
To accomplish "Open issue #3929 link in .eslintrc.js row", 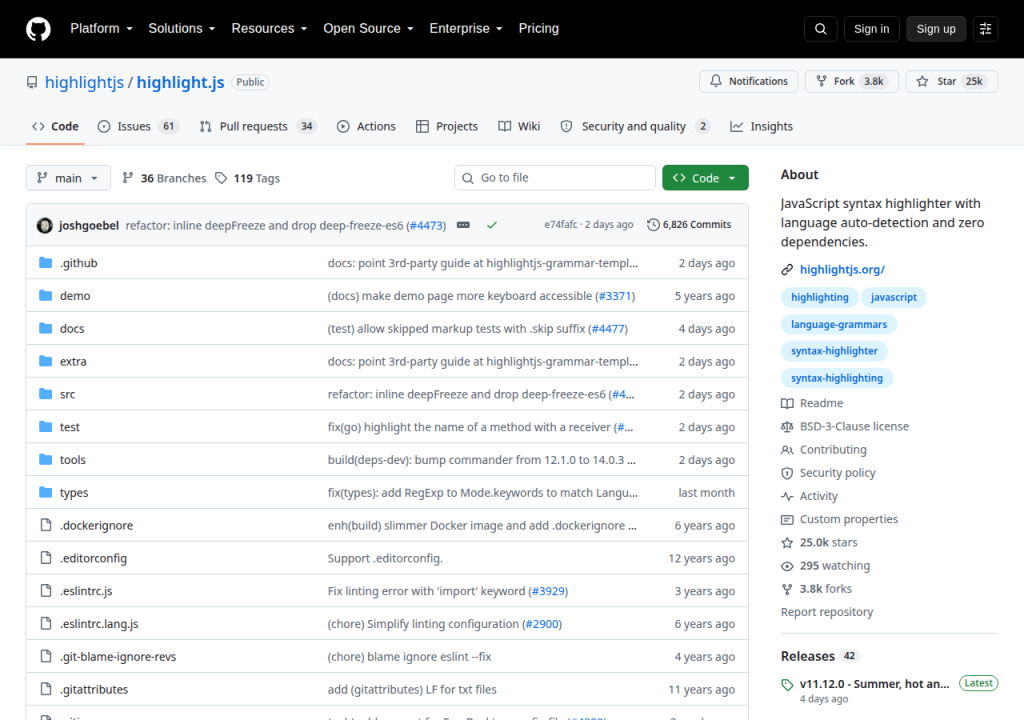I will 548,591.
